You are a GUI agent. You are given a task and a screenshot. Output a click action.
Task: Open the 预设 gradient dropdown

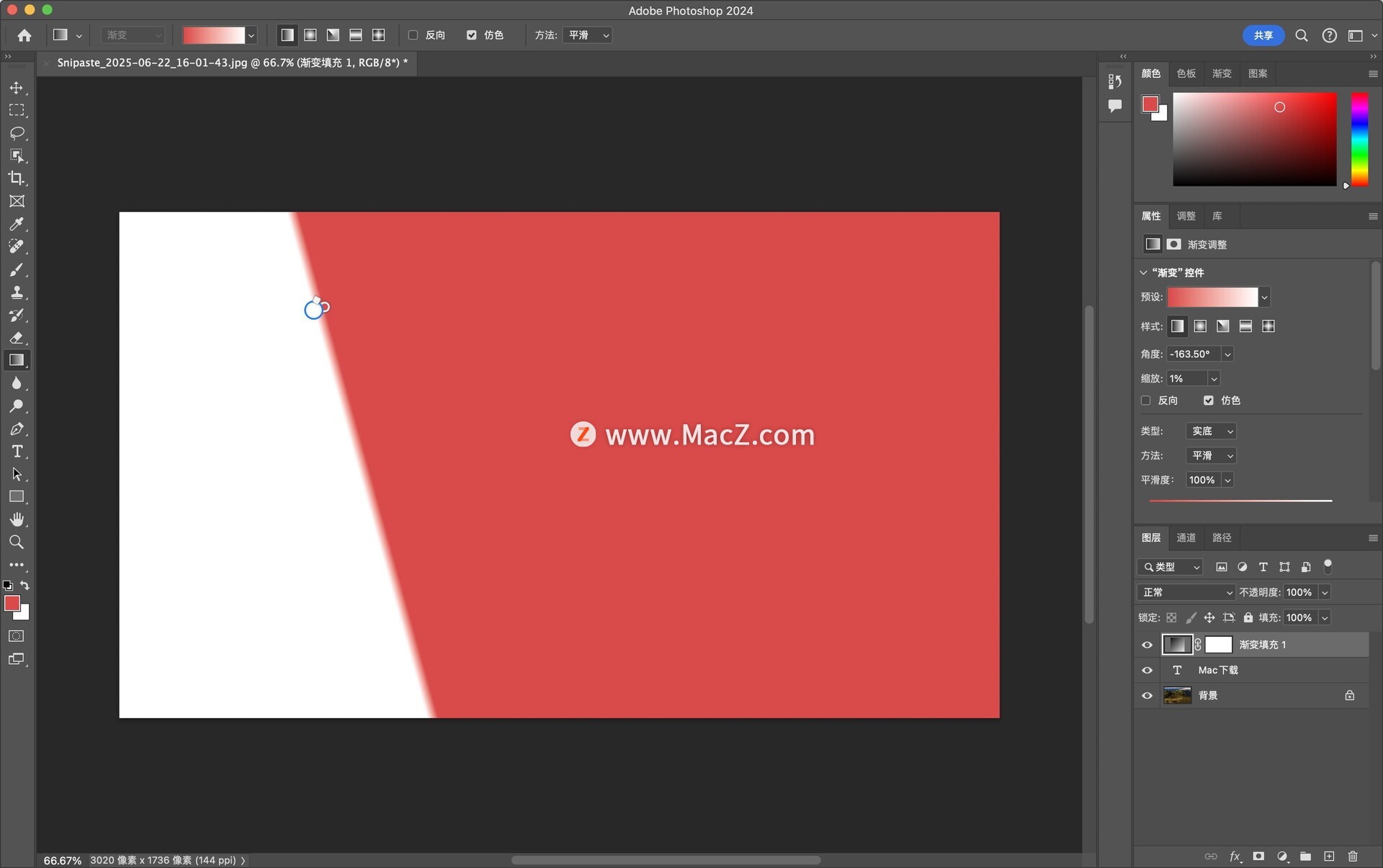coord(1264,297)
